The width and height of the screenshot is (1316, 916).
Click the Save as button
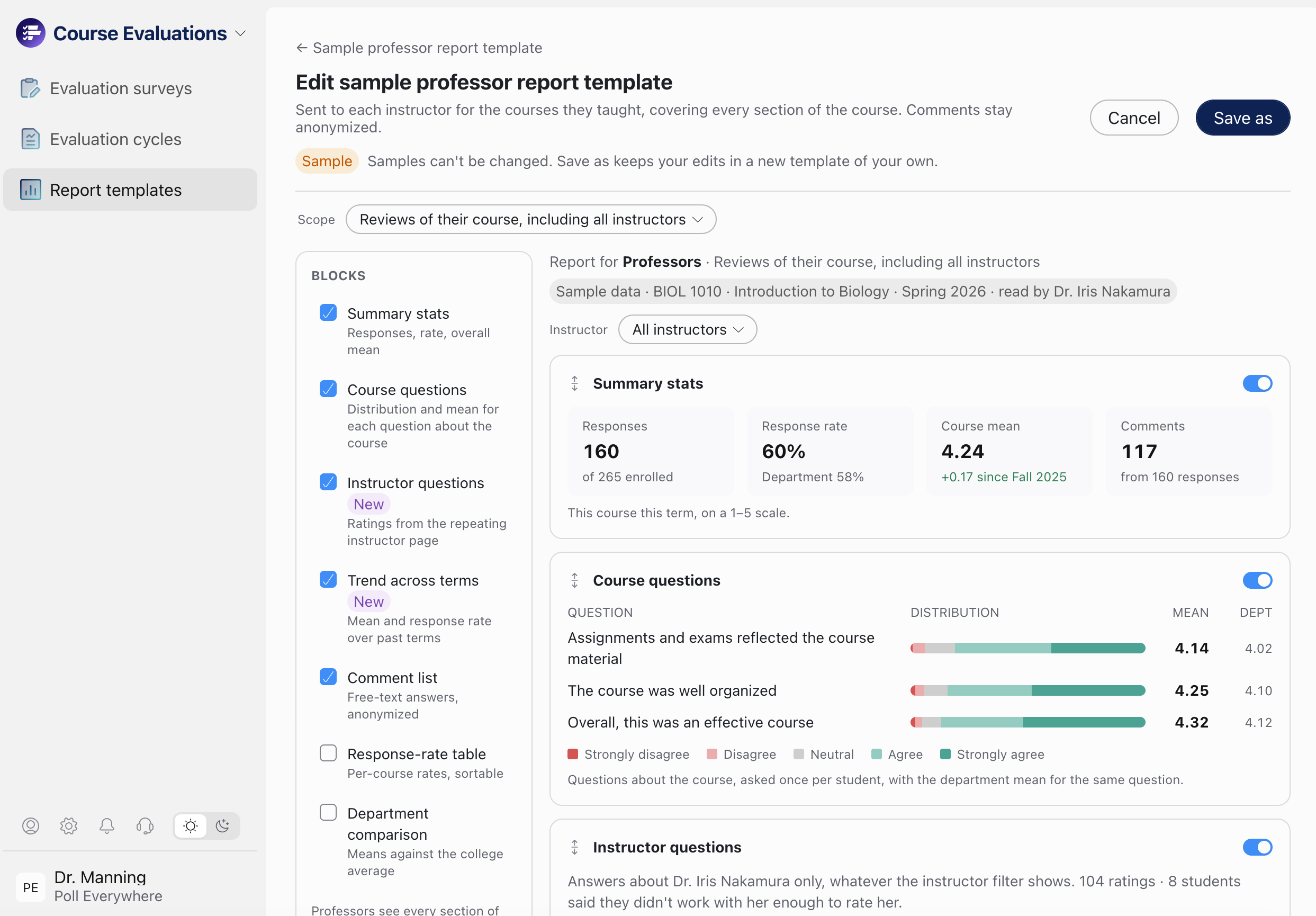coord(1242,118)
